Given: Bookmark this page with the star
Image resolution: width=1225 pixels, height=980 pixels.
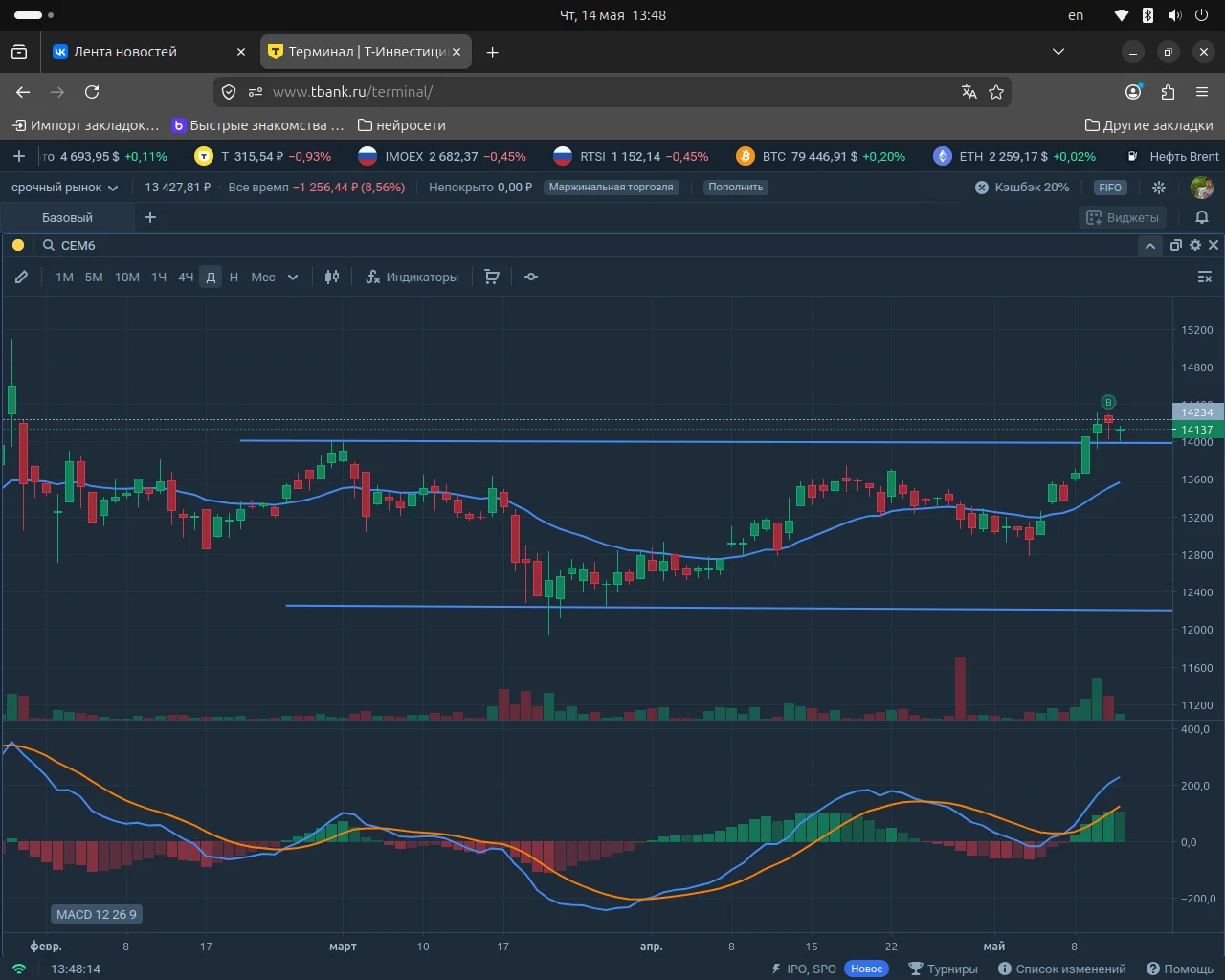Looking at the screenshot, I should (996, 92).
